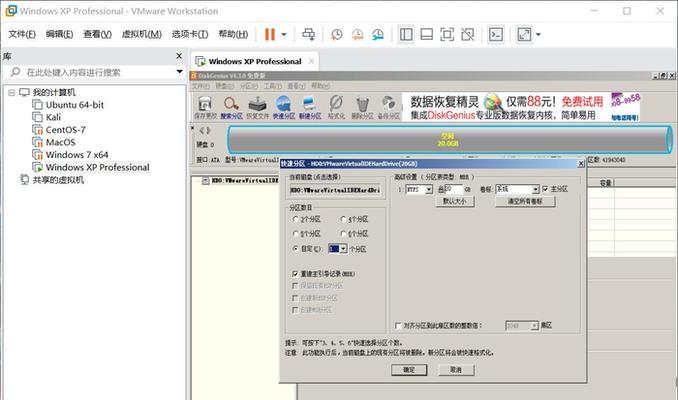Open the snapshot manager
Screen dimensions: 678x400
(378, 35)
